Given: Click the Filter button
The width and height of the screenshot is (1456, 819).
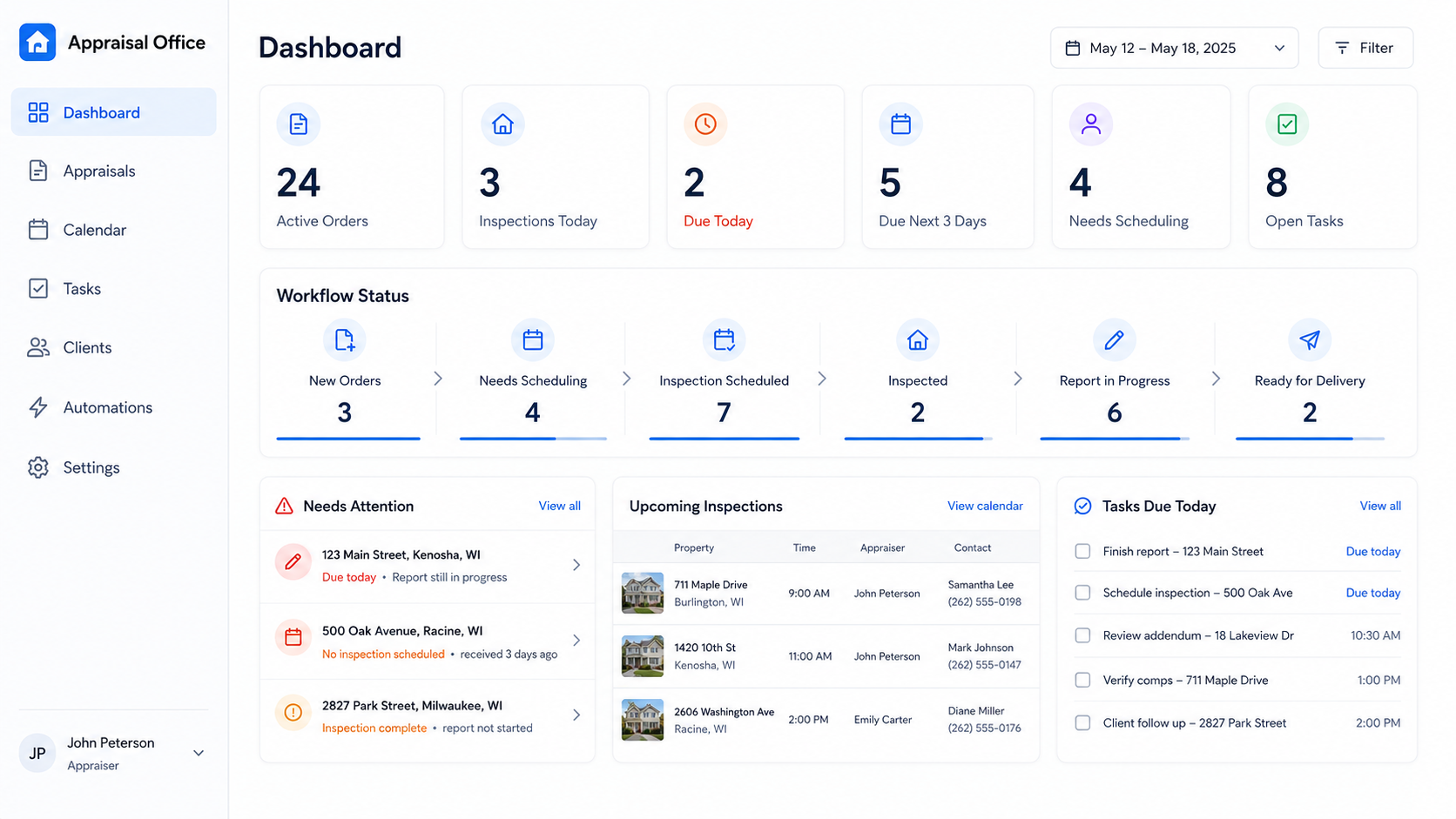Looking at the screenshot, I should click(1365, 48).
